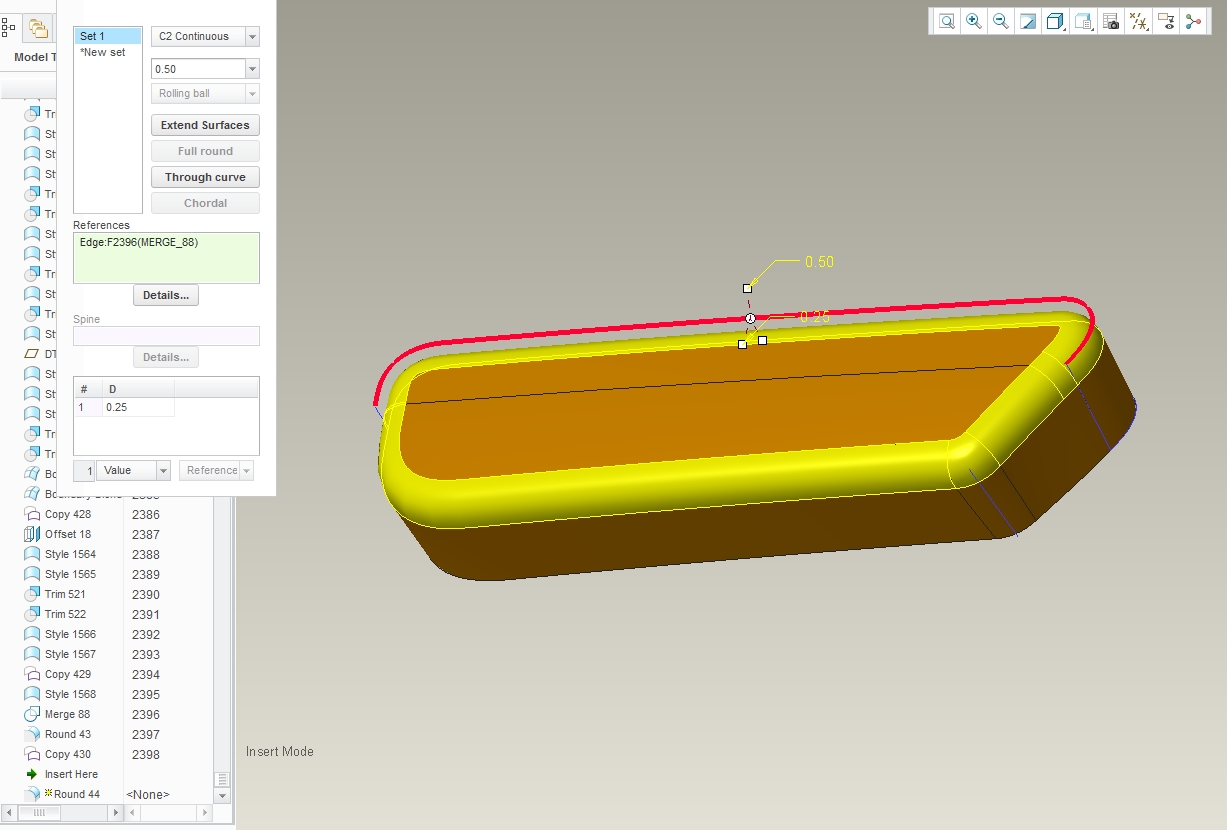
Task: Select Style 1565 in model tree
Action: (x=71, y=574)
